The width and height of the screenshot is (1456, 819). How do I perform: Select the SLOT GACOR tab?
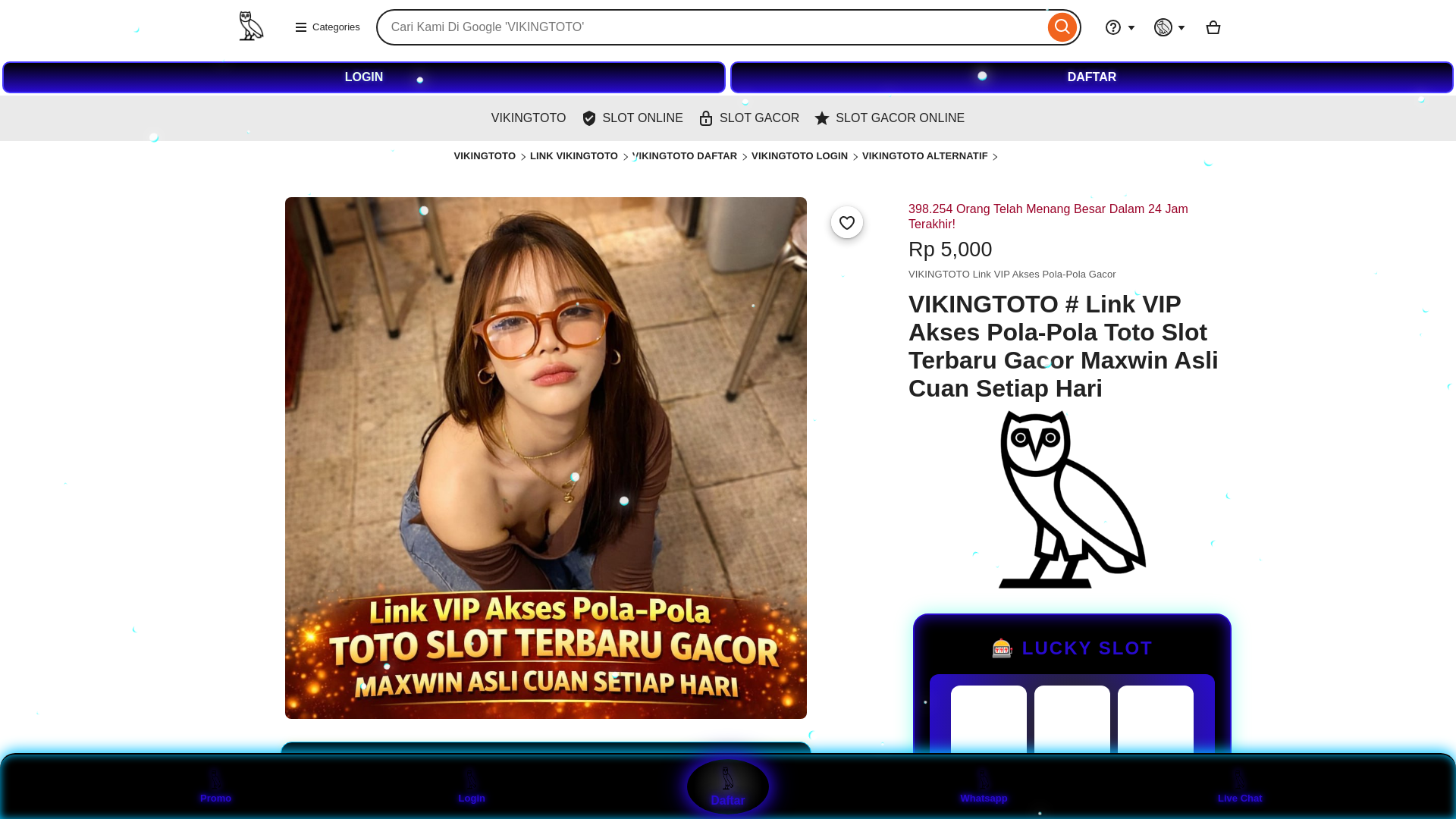pyautogui.click(x=749, y=118)
